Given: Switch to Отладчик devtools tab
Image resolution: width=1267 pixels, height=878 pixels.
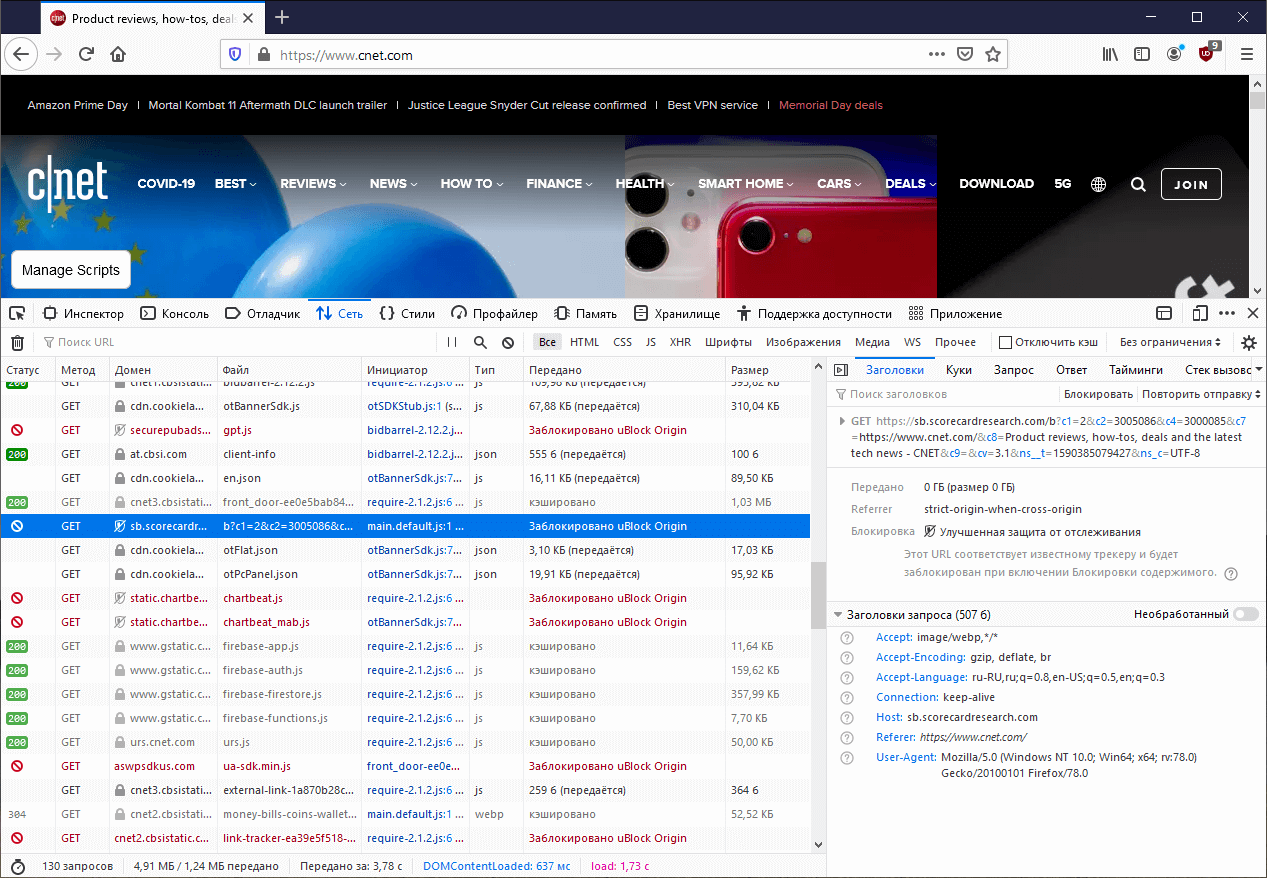Looking at the screenshot, I should click(x=262, y=313).
